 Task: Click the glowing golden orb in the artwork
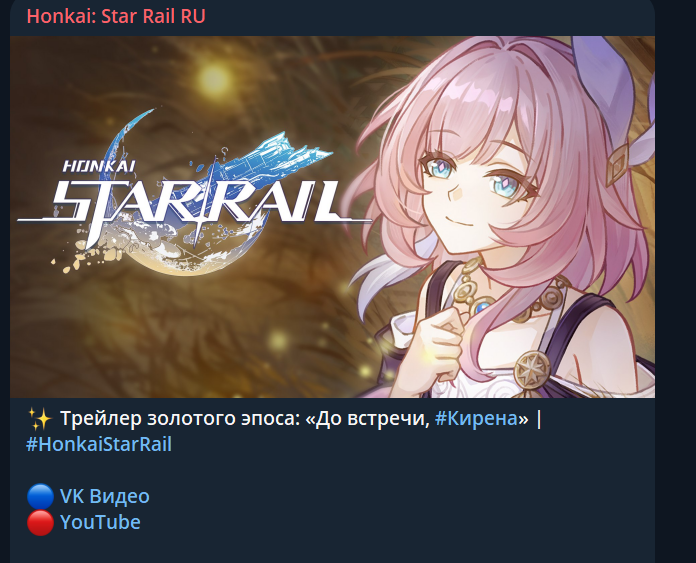coord(214,78)
